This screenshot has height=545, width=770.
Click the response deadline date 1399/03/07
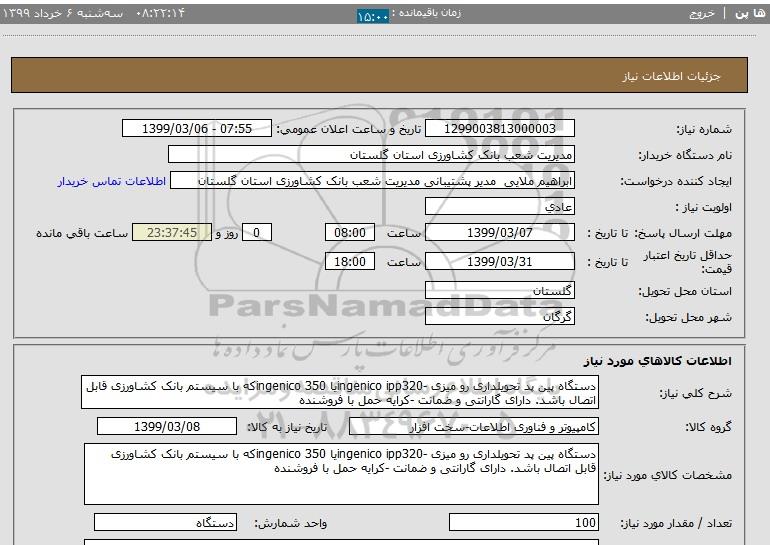point(499,232)
